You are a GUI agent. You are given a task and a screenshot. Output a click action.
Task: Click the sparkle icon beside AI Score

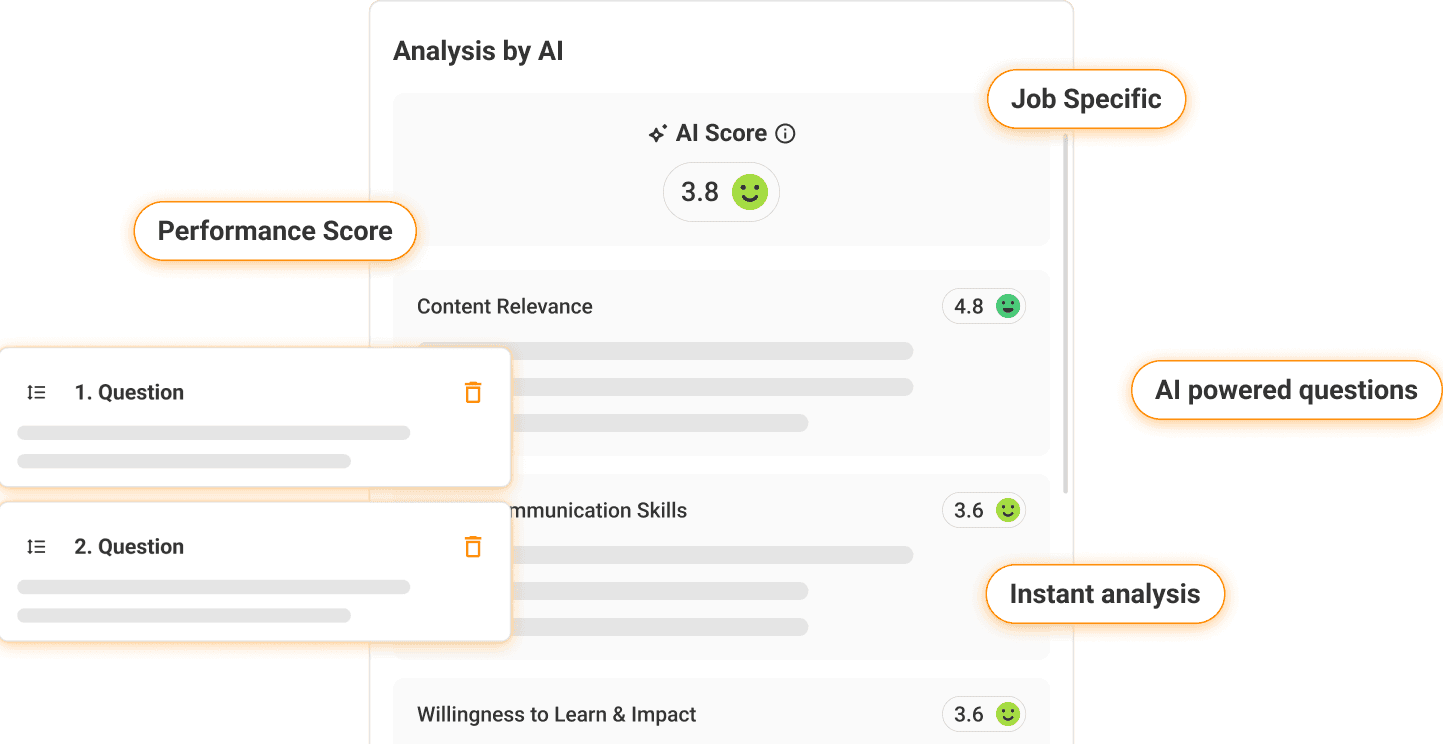657,134
